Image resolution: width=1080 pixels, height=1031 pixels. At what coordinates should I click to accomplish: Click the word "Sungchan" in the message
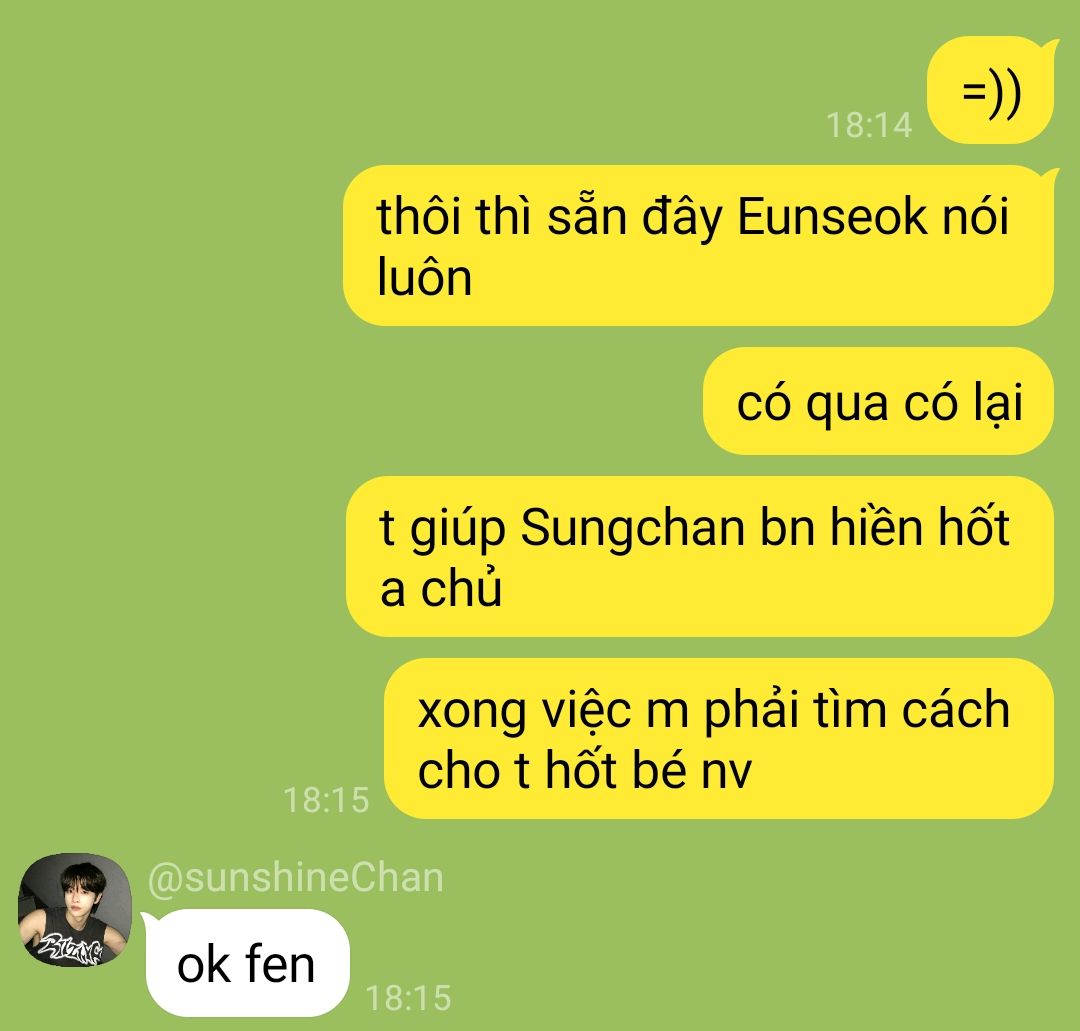pos(633,528)
